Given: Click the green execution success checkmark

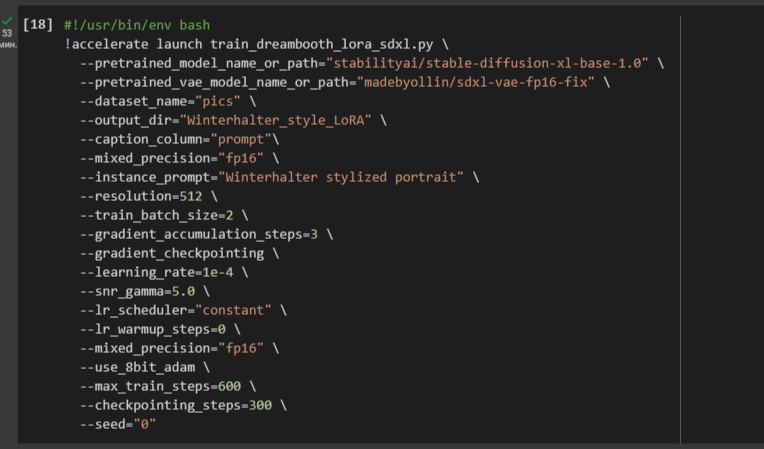Looking at the screenshot, I should pos(7,20).
